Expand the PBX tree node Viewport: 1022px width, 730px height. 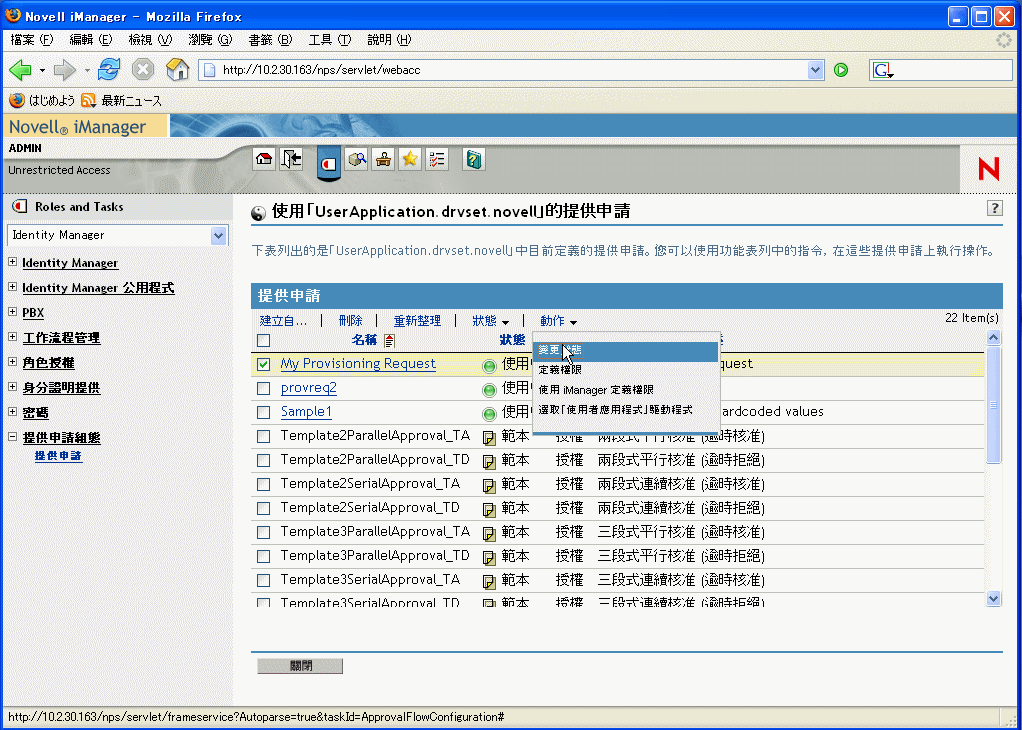click(x=12, y=312)
